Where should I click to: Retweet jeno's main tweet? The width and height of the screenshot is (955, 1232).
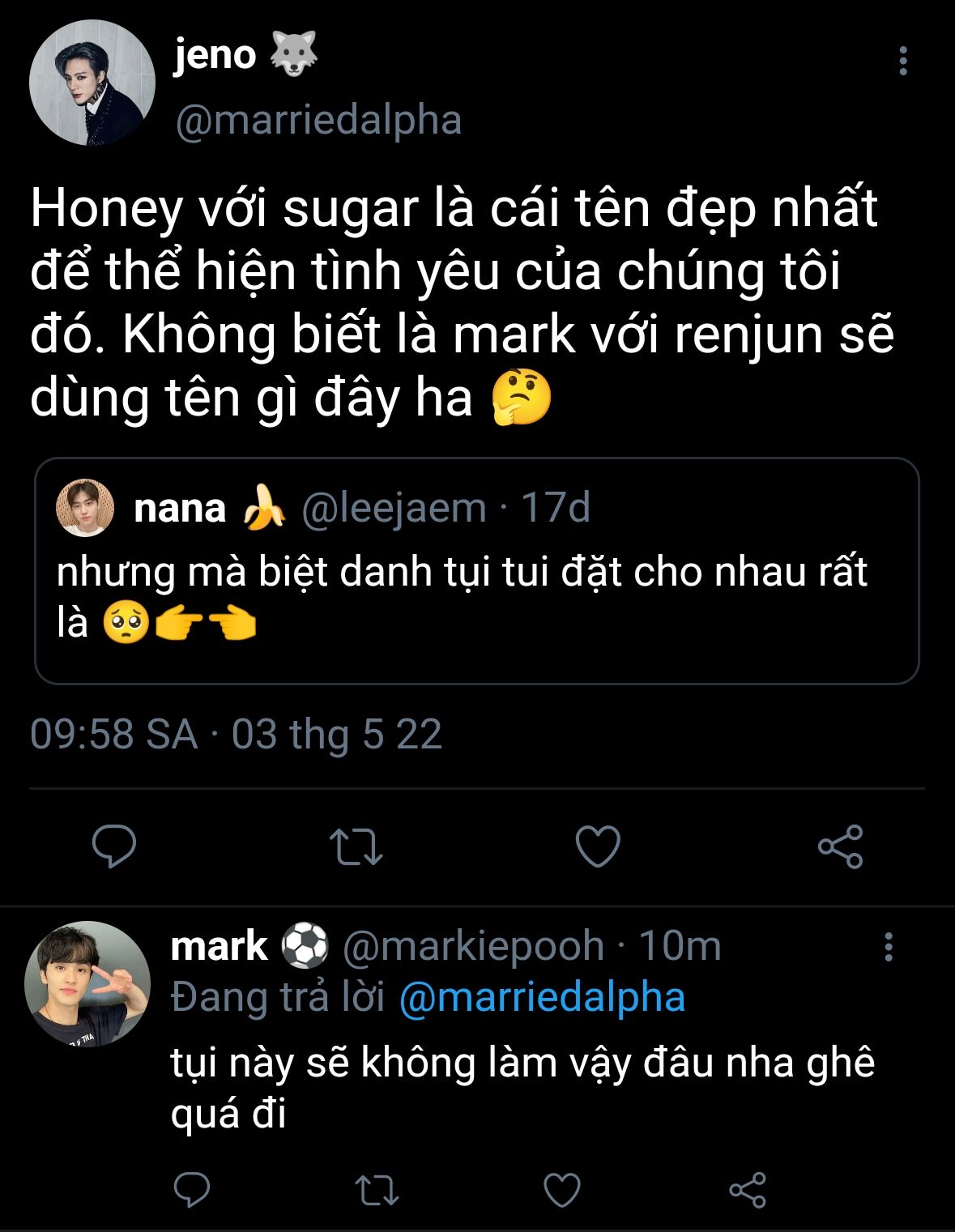pos(356,846)
